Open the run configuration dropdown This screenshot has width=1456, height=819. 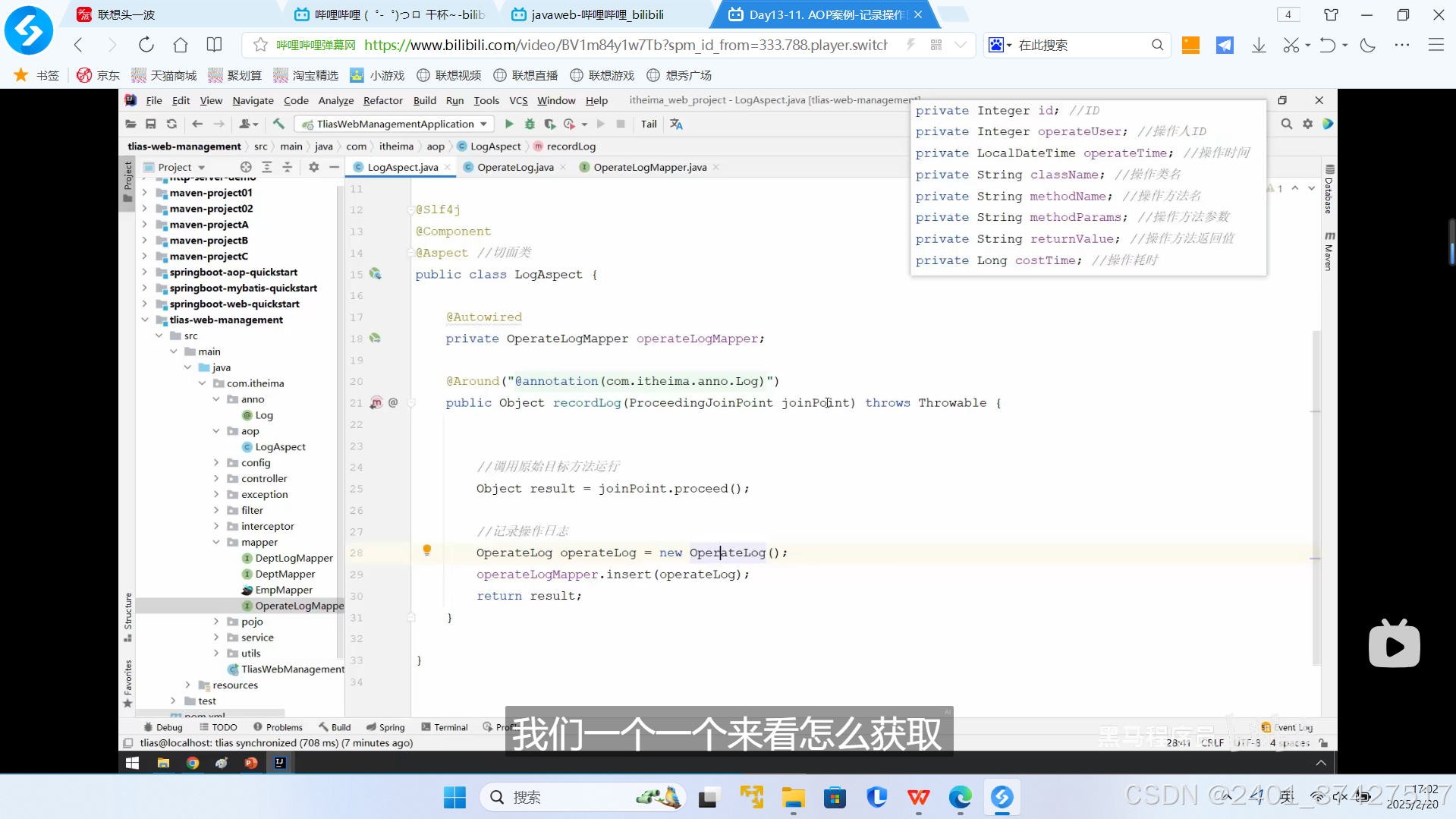pos(395,124)
